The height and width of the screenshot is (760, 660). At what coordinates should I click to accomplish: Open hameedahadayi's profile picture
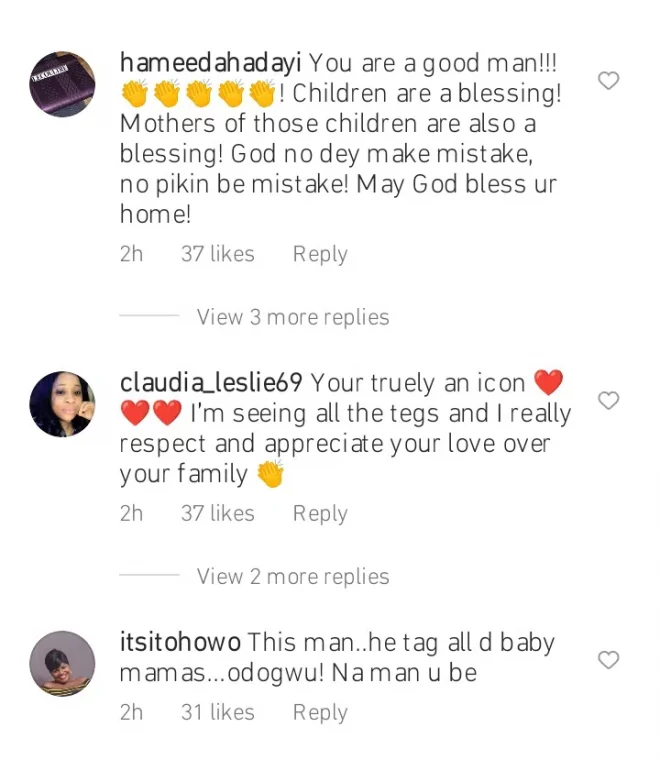pyautogui.click(x=62, y=85)
